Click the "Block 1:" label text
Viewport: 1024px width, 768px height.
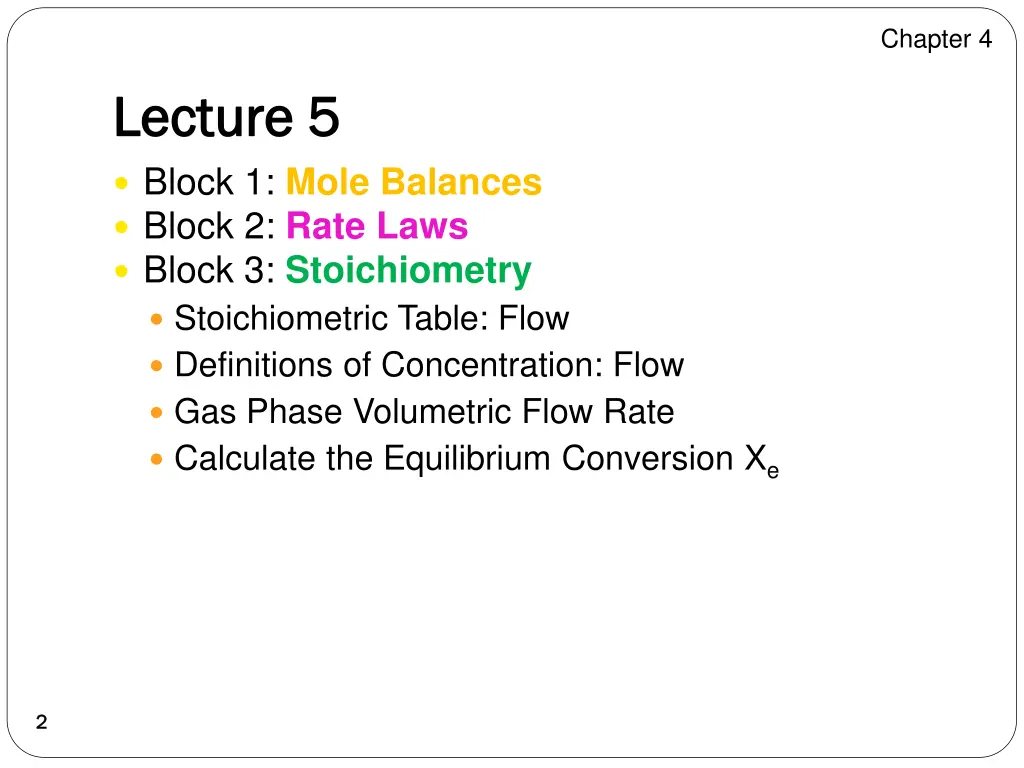[210, 182]
